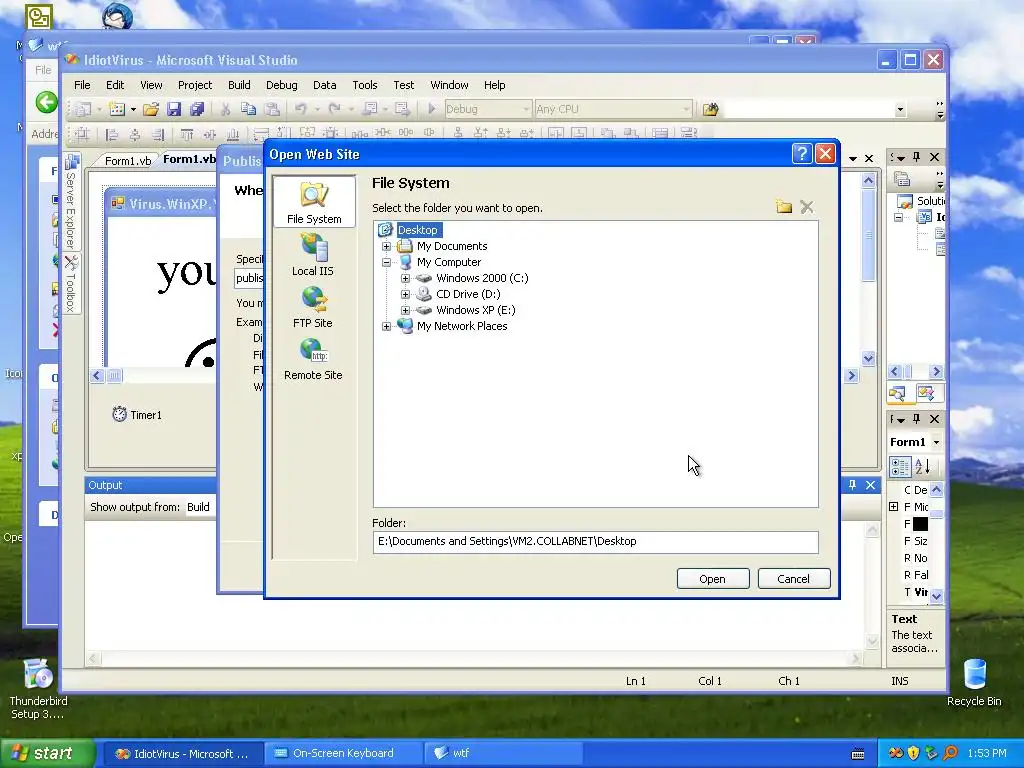Pin the Output panel

coord(852,485)
